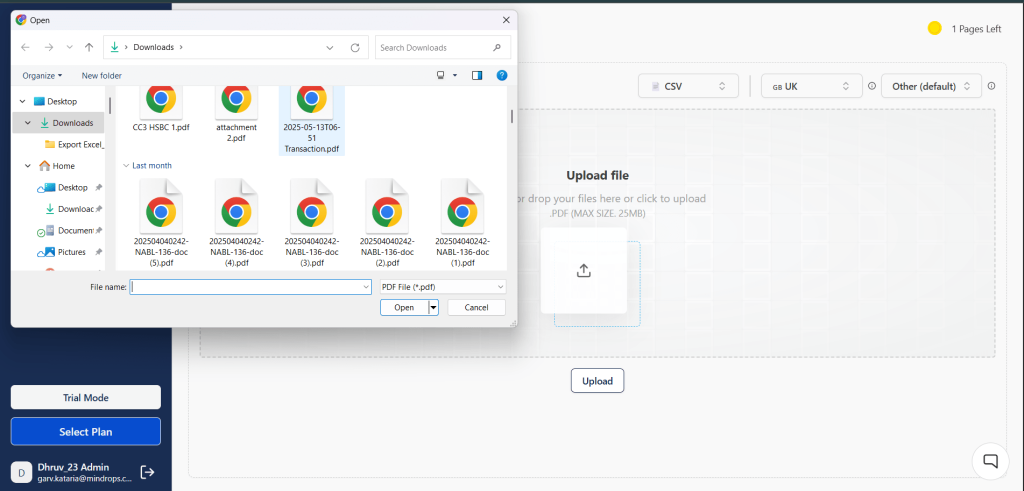1024x491 pixels.
Task: Open the Other (default) dropdown
Action: click(x=931, y=86)
